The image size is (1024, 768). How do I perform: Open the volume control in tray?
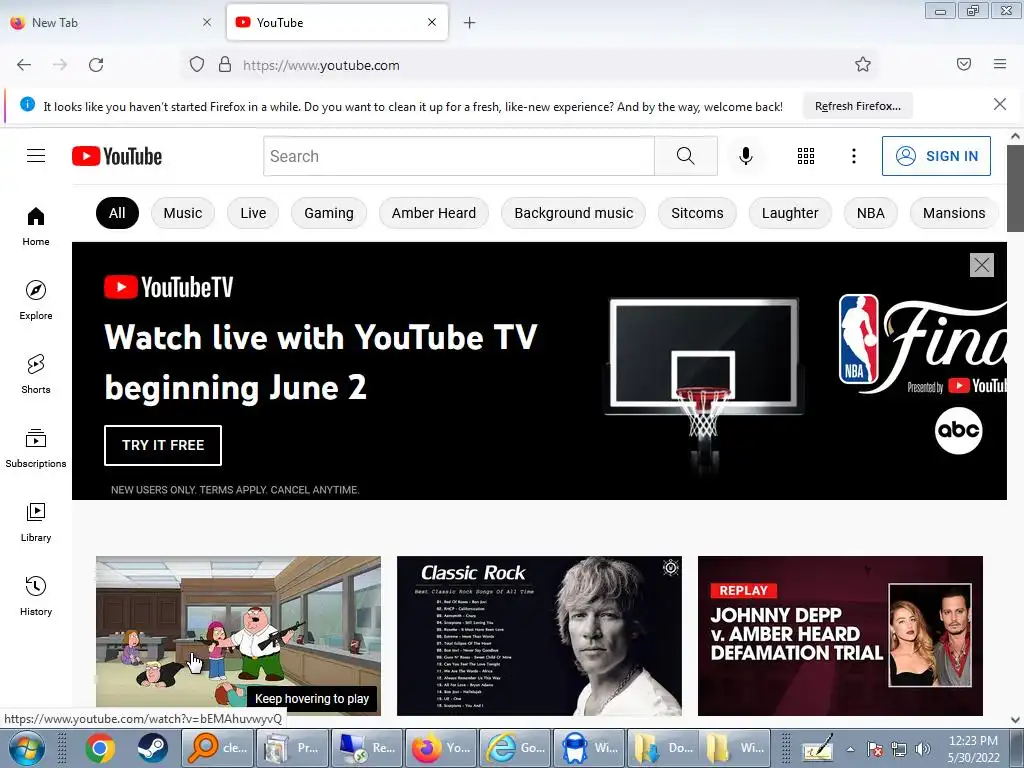click(x=922, y=749)
